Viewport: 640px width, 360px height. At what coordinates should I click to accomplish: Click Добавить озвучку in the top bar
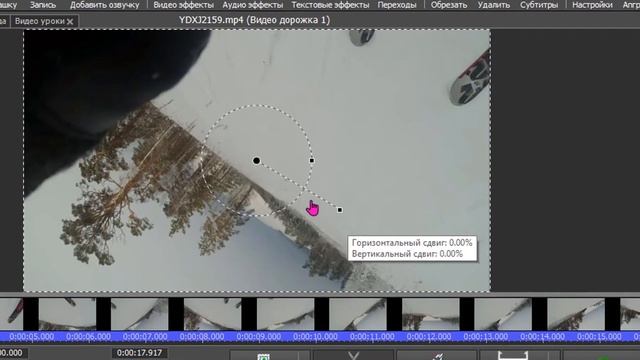pyautogui.click(x=104, y=5)
